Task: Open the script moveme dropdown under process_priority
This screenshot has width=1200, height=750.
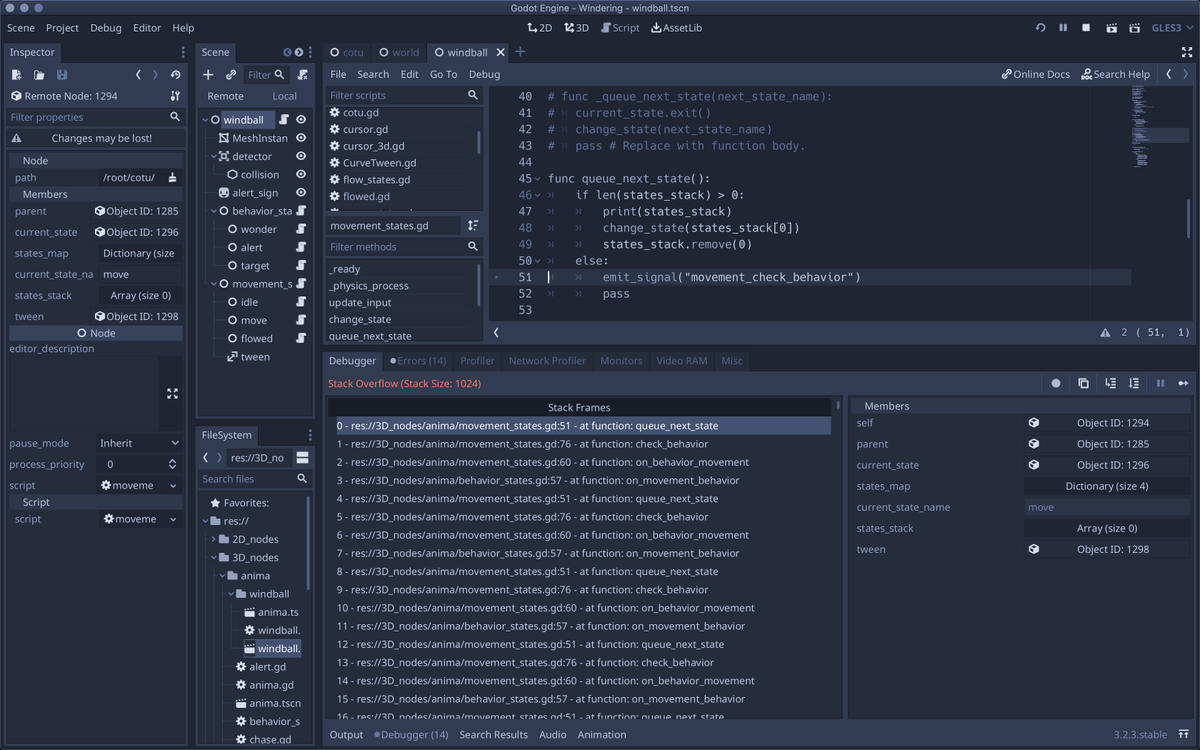Action: tap(139, 485)
